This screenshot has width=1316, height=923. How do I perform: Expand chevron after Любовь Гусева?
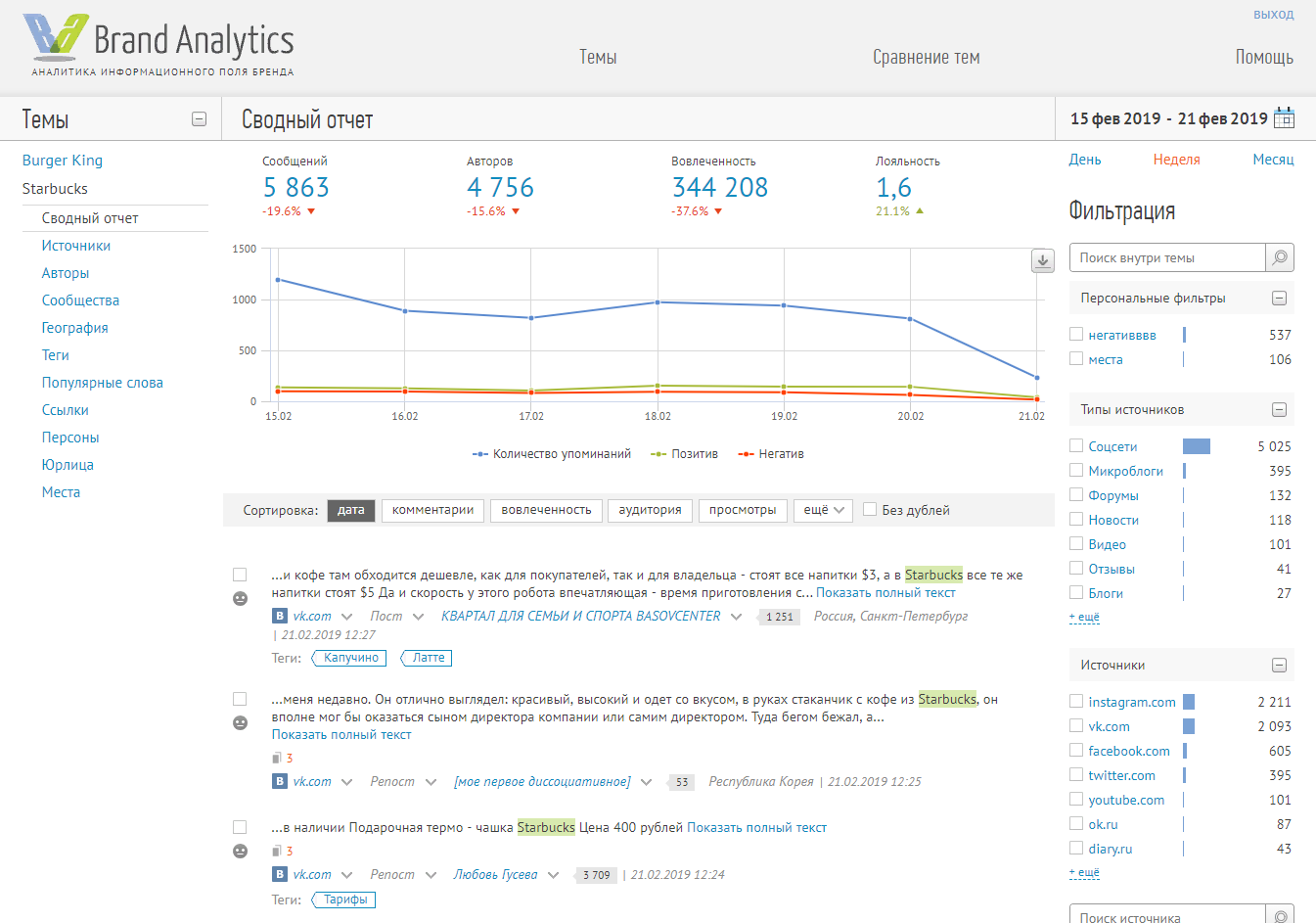[553, 875]
